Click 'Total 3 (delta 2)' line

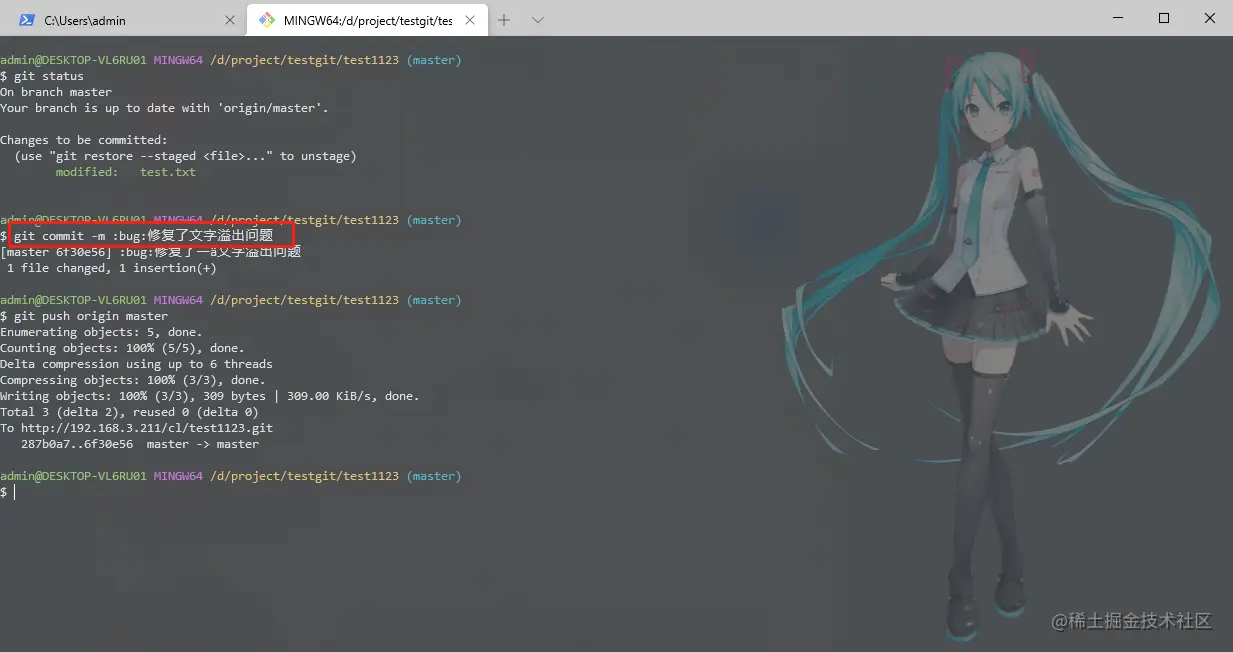(129, 412)
